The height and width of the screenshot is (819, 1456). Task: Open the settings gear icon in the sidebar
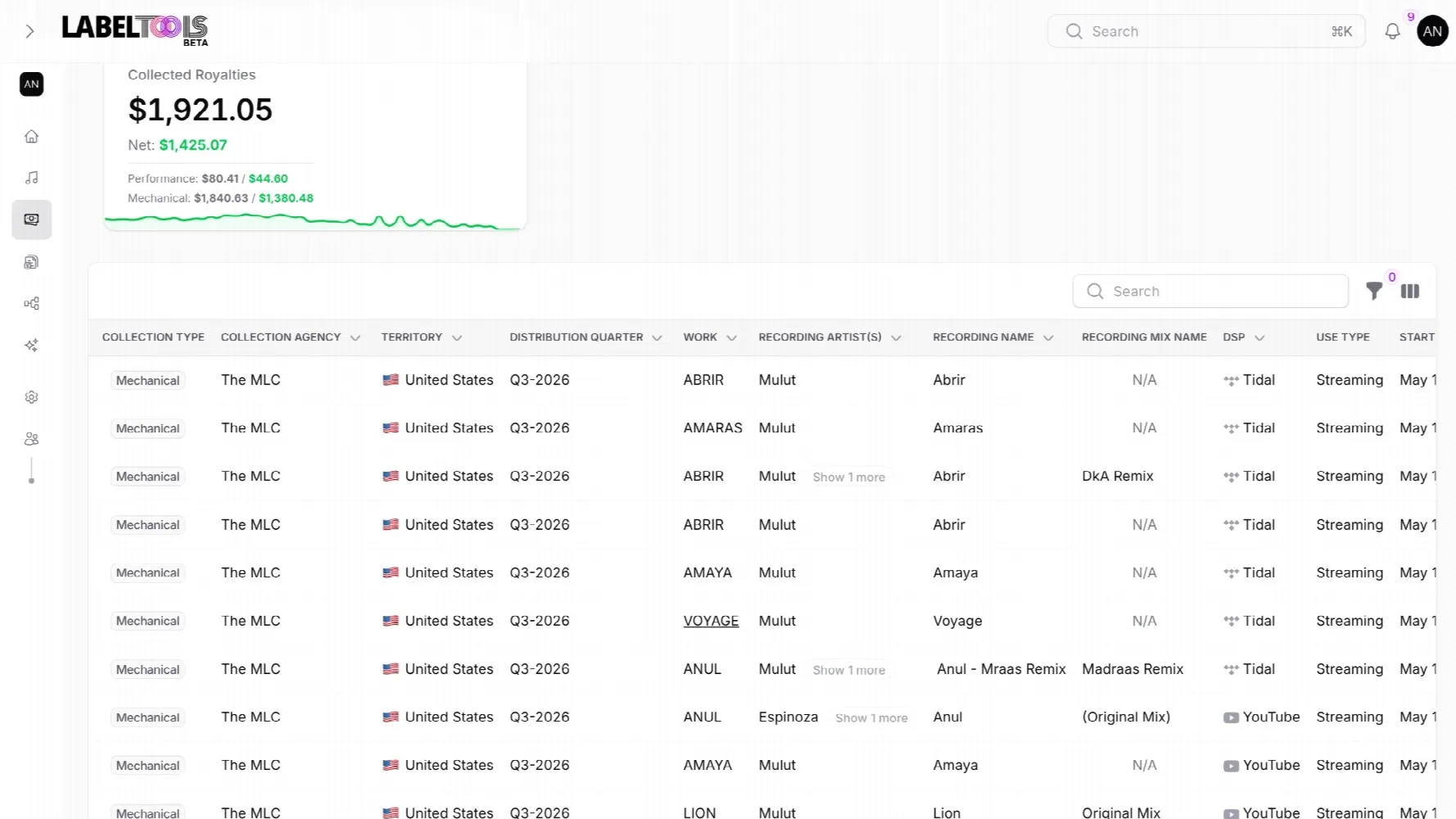point(31,397)
